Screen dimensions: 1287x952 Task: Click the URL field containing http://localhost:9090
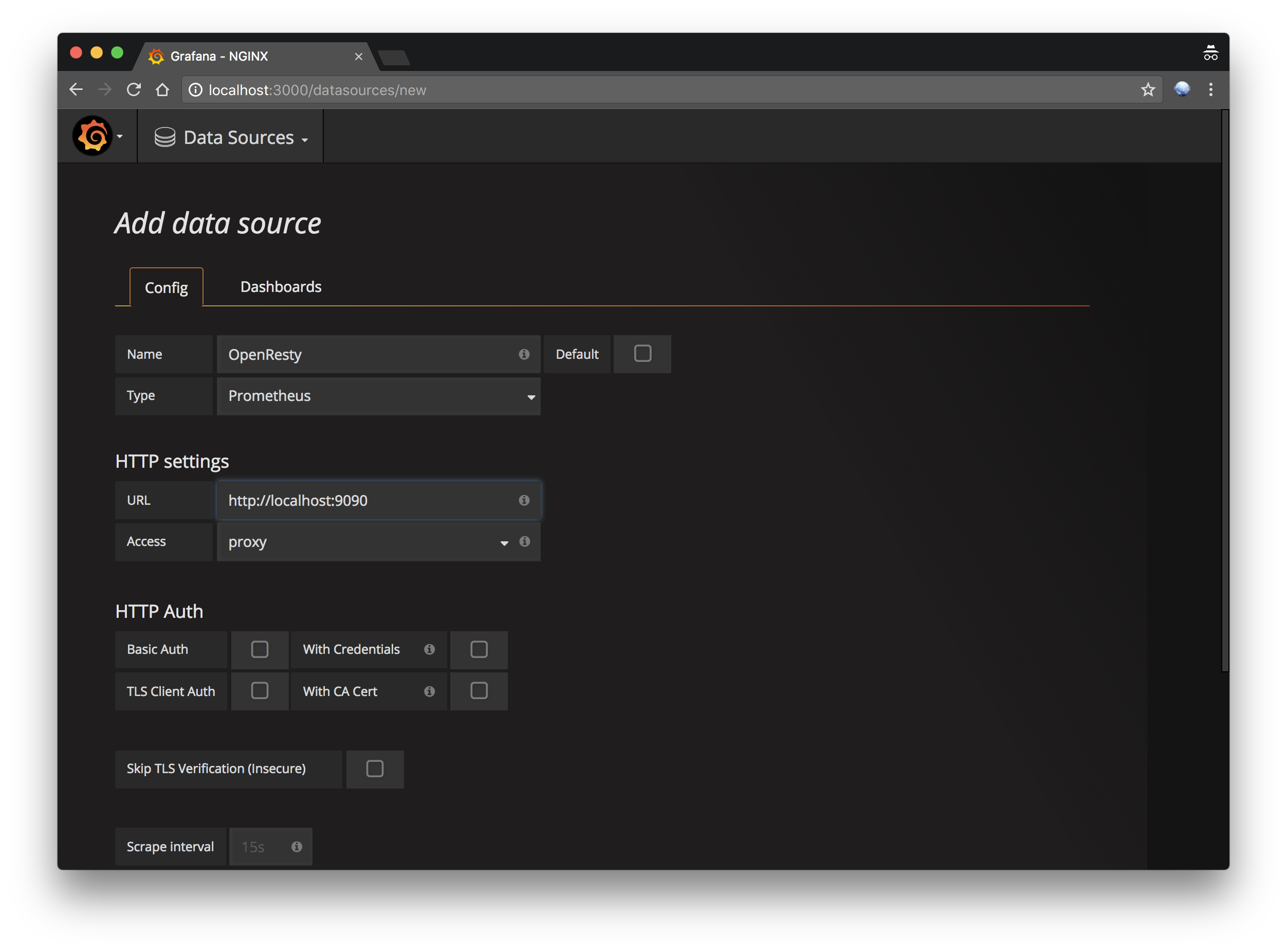[369, 500]
